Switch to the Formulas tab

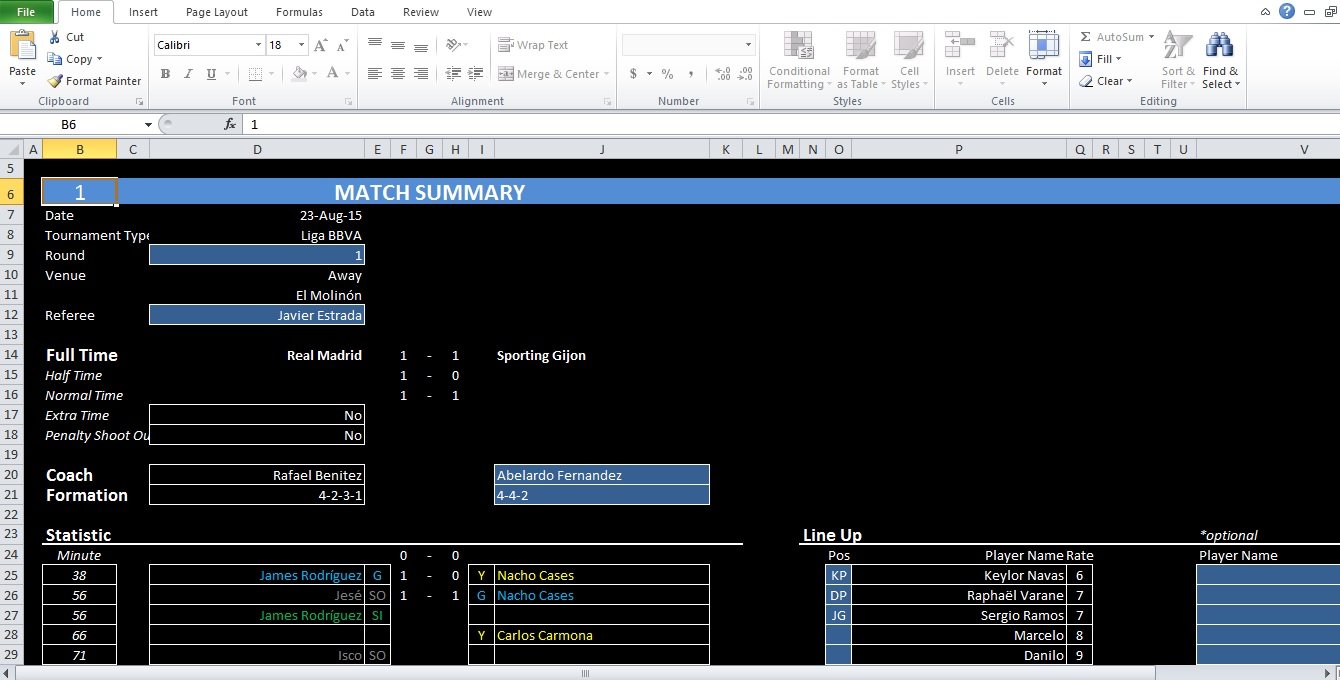point(299,12)
